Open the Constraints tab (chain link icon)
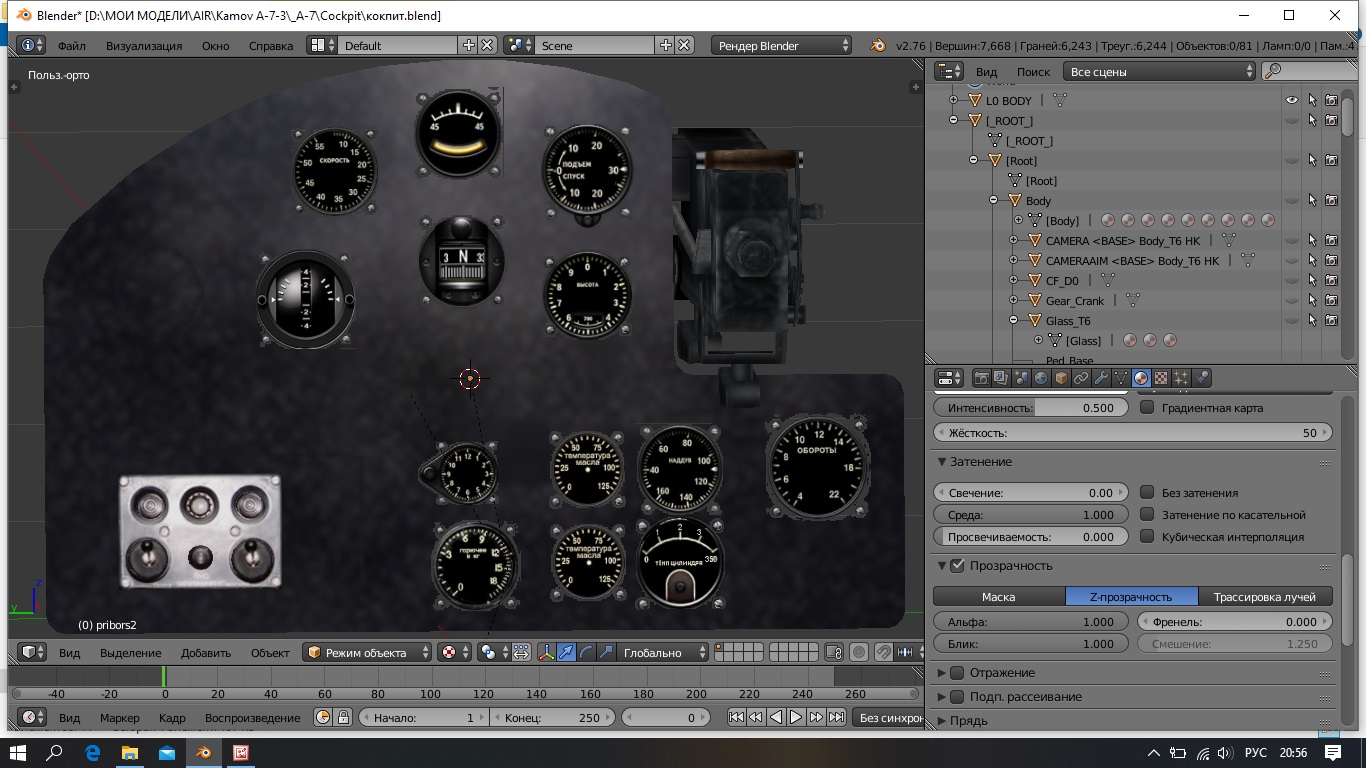Image resolution: width=1366 pixels, height=768 pixels. click(x=1081, y=378)
